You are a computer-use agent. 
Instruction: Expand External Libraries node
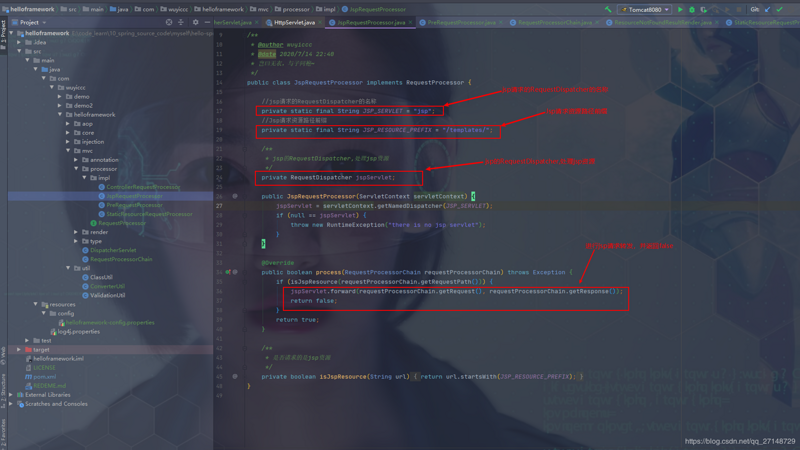point(12,395)
